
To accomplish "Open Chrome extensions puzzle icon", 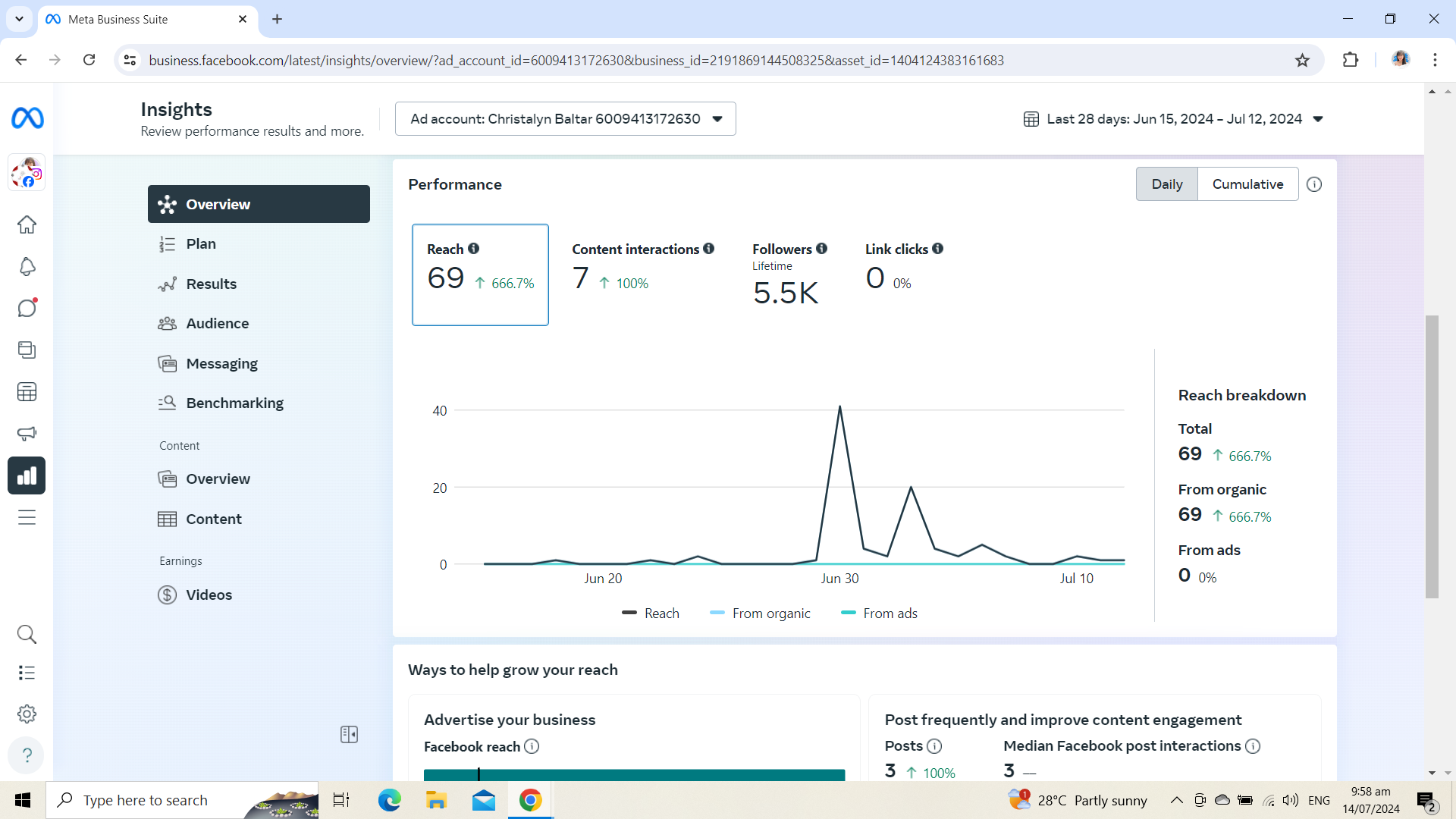I will tap(1351, 60).
